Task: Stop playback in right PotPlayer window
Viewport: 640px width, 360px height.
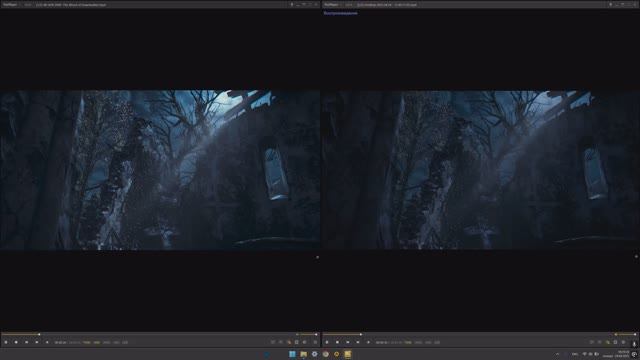Action: [x=338, y=342]
